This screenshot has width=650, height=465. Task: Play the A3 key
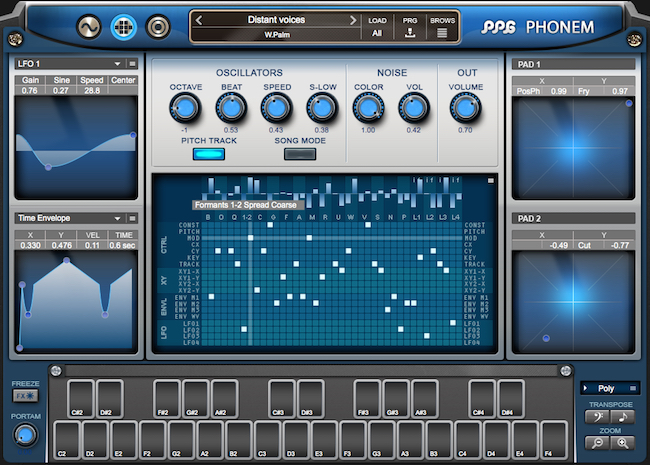pyautogui.click(x=410, y=440)
